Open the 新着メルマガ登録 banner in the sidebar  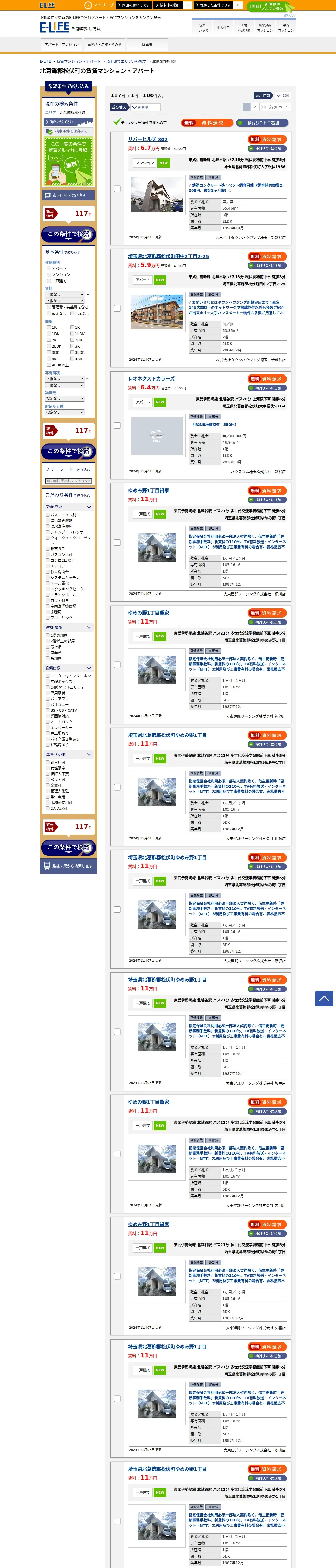tap(68, 161)
